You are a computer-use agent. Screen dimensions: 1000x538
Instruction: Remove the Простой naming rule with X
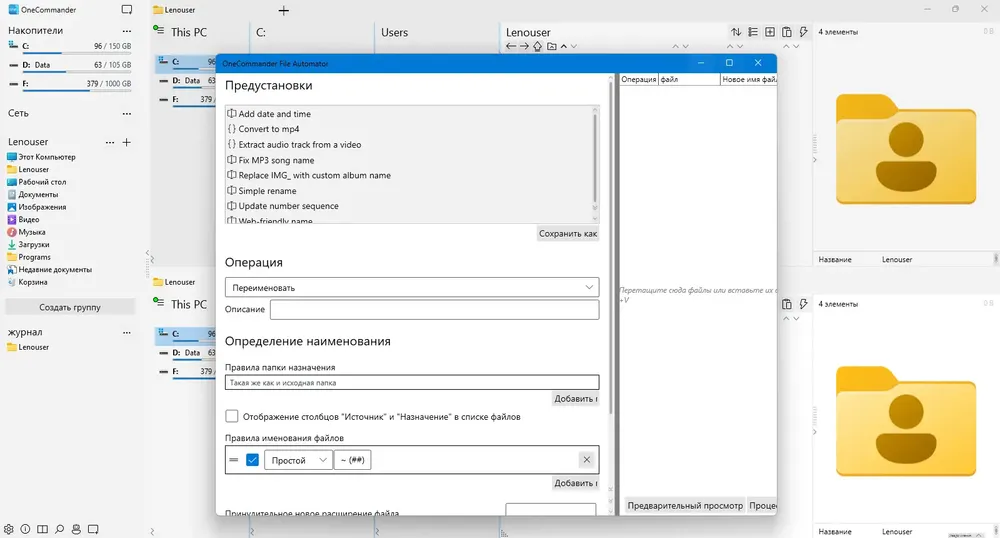coord(586,460)
